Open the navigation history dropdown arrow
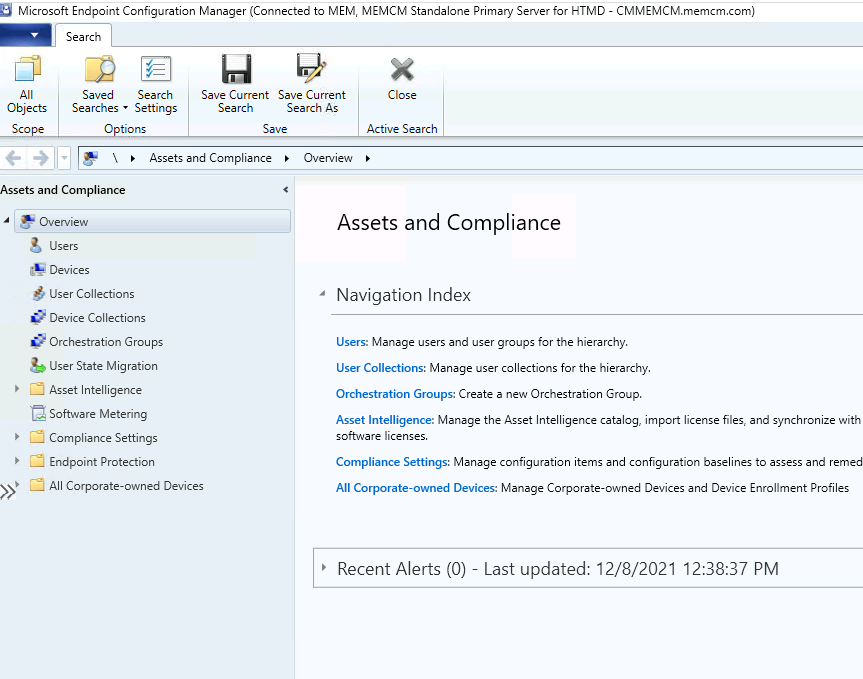Screen dimensions: 863x679 tap(64, 158)
